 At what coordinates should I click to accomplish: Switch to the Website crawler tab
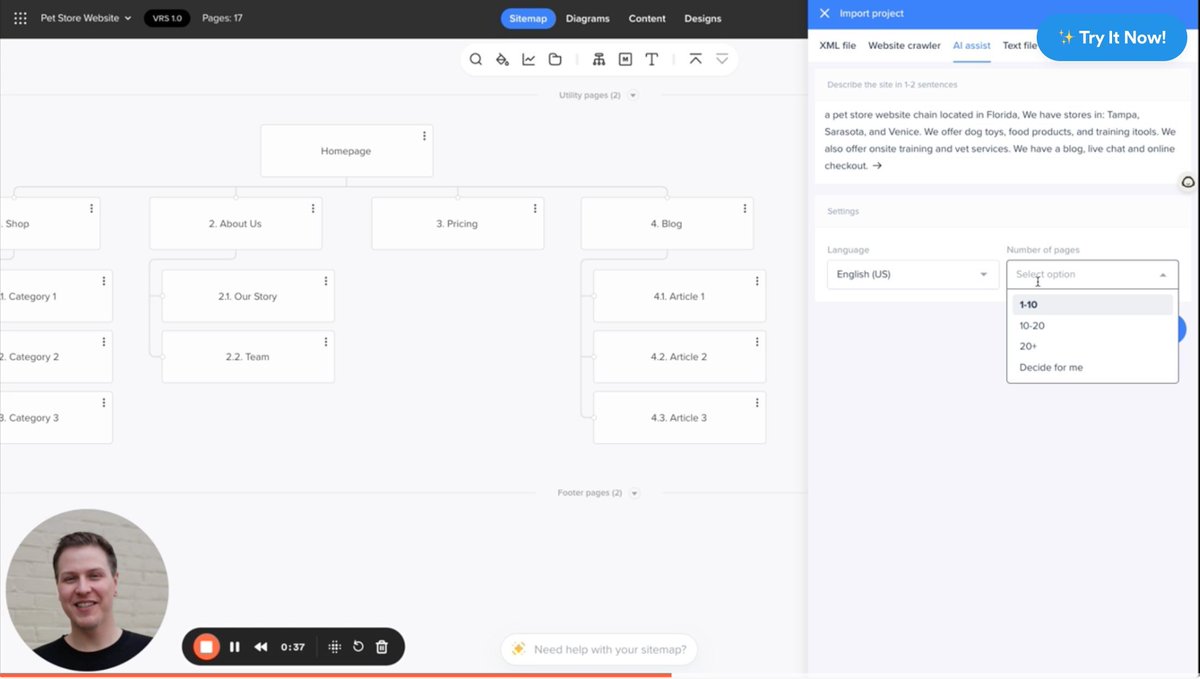coord(904,46)
